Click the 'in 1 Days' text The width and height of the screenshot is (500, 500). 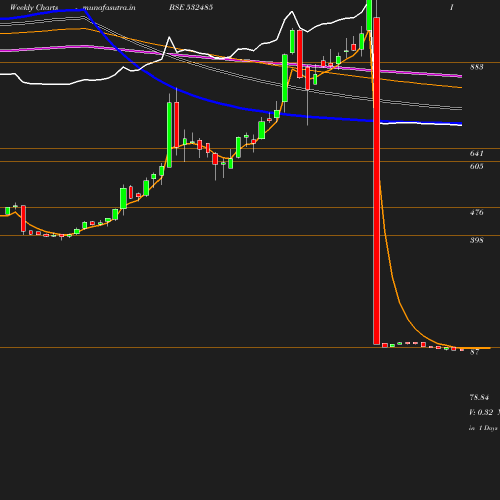coord(483,428)
